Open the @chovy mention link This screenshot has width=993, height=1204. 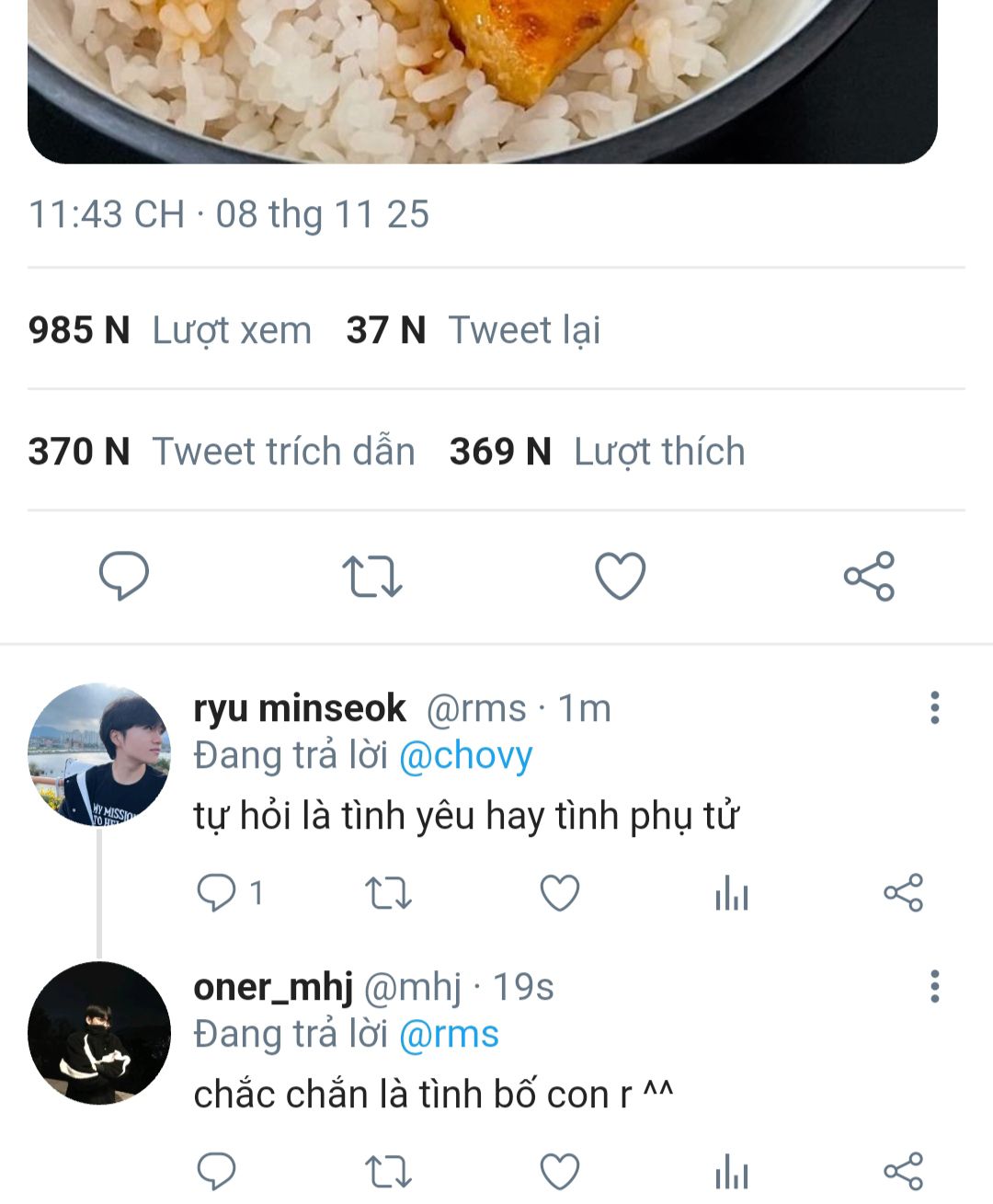(x=465, y=756)
